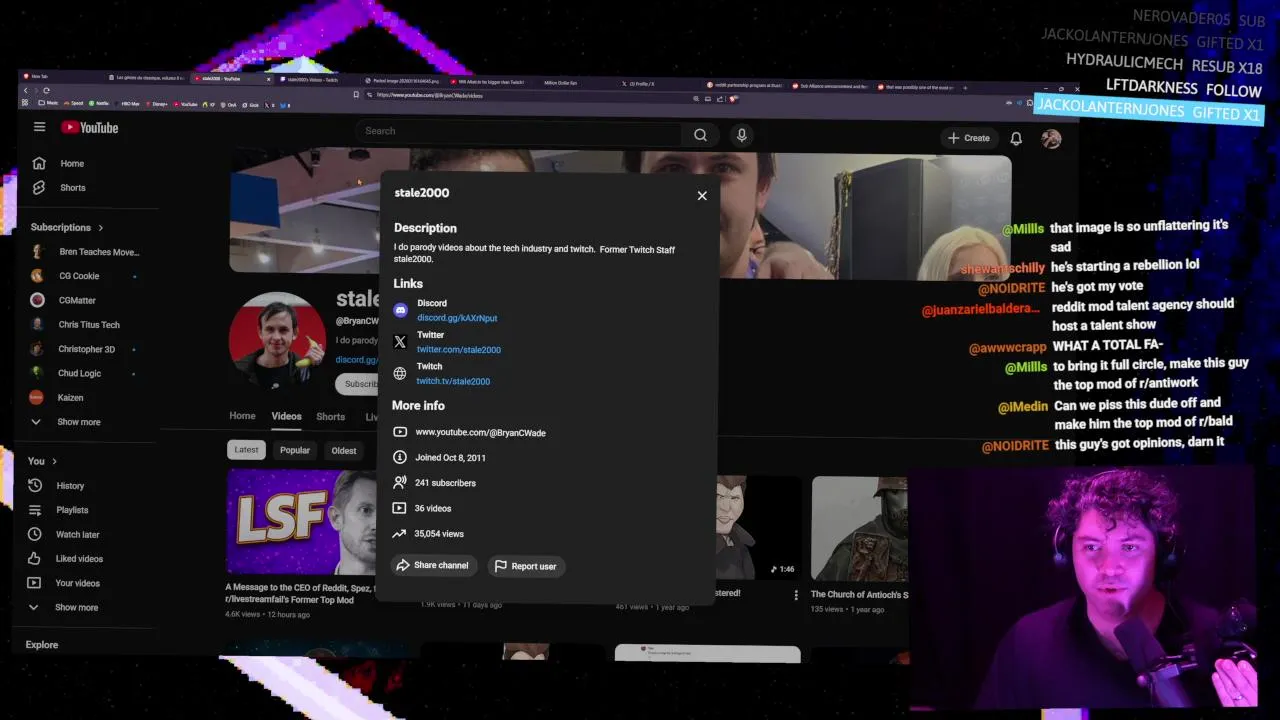Click the browser reload button

pos(46,90)
